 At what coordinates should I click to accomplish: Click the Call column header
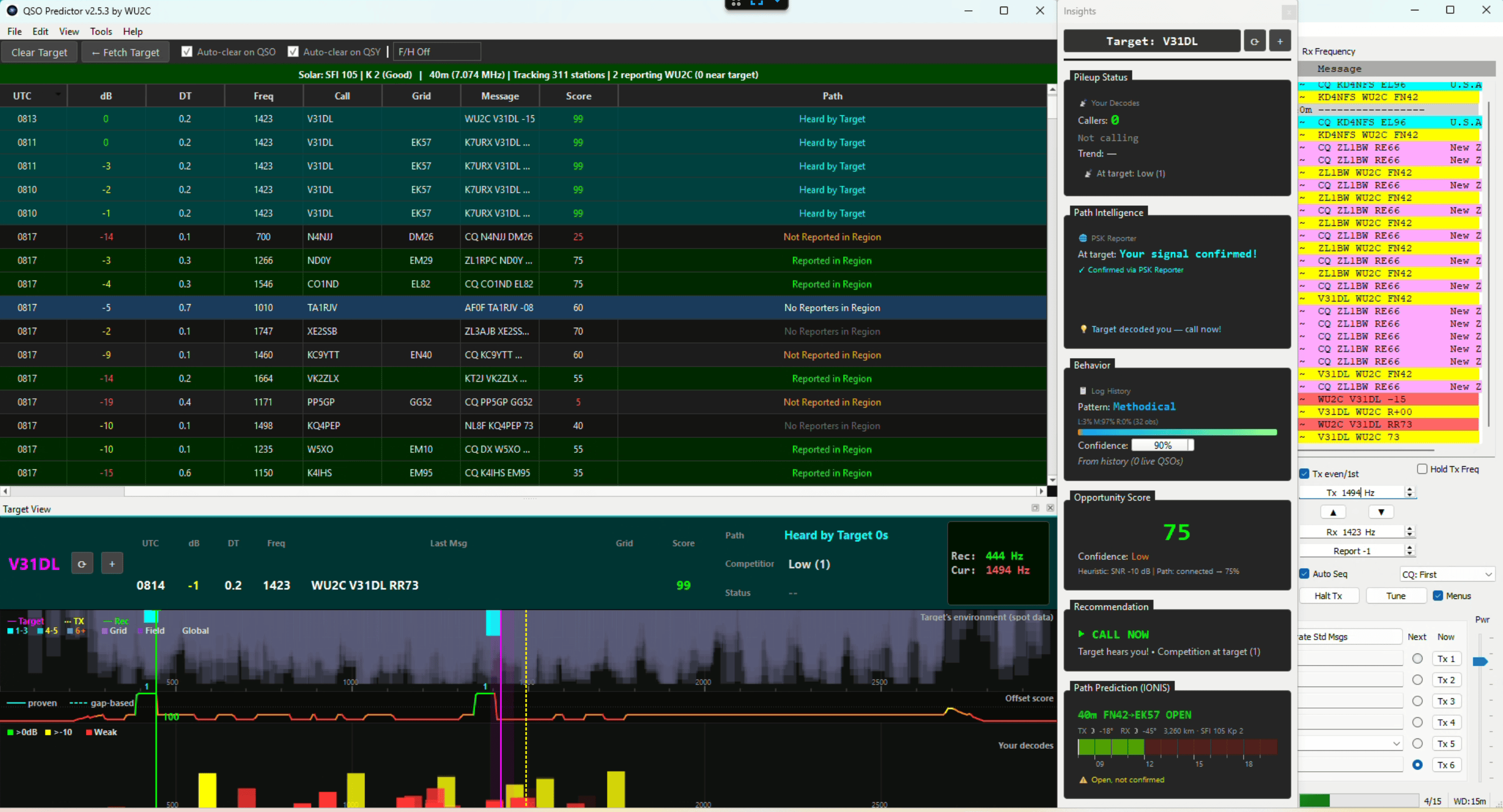click(342, 96)
